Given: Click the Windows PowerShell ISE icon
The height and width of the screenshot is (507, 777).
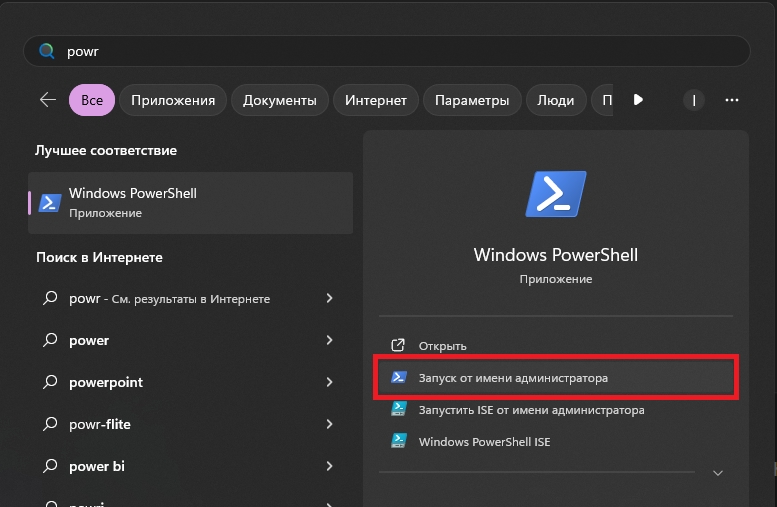Looking at the screenshot, I should click(398, 441).
